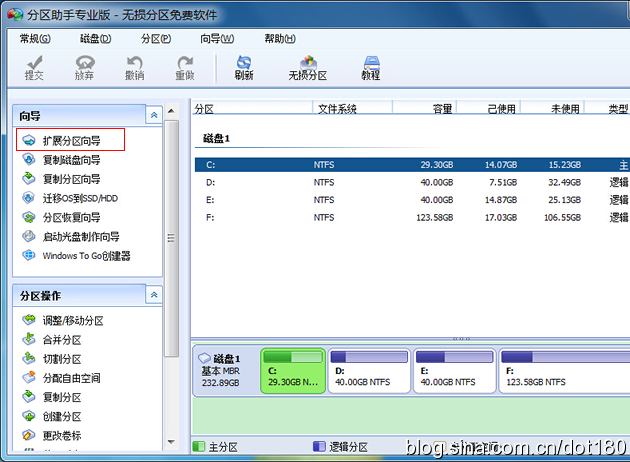Click the 迁移OS到SSD/HDD icon

[29, 198]
